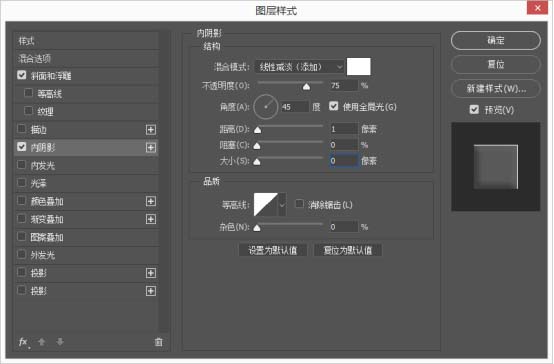Click plus icon beside 颜色叠加
Viewport: 554px width, 364px height.
151,201
